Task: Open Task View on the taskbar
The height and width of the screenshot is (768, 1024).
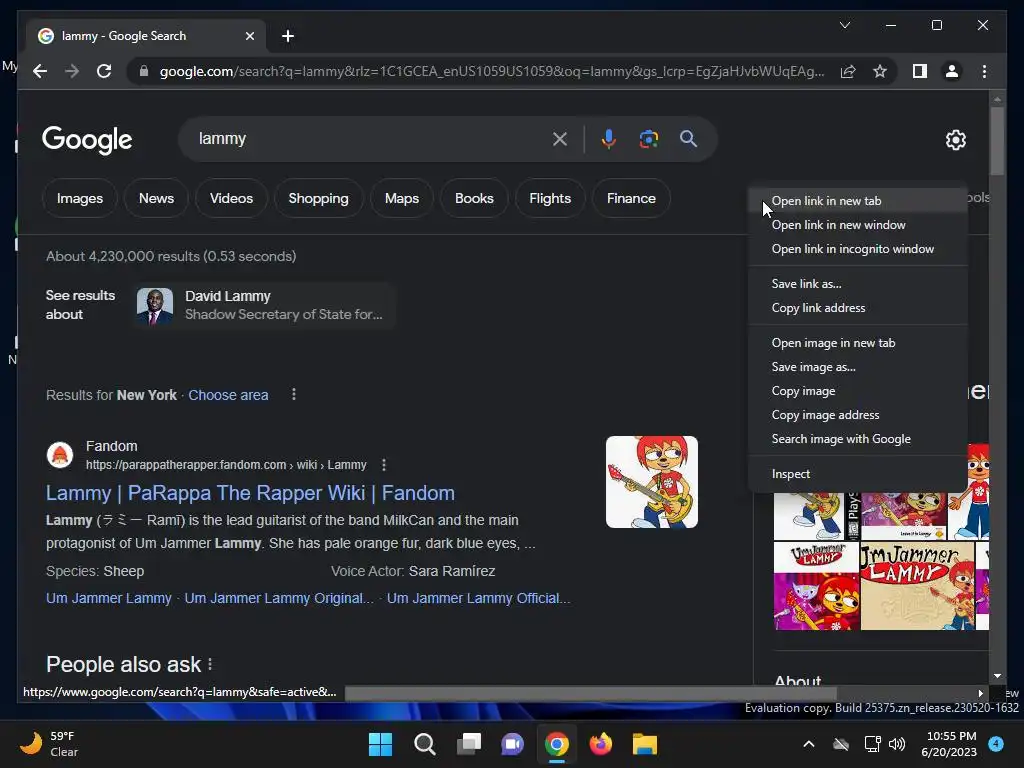Action: coord(469,744)
